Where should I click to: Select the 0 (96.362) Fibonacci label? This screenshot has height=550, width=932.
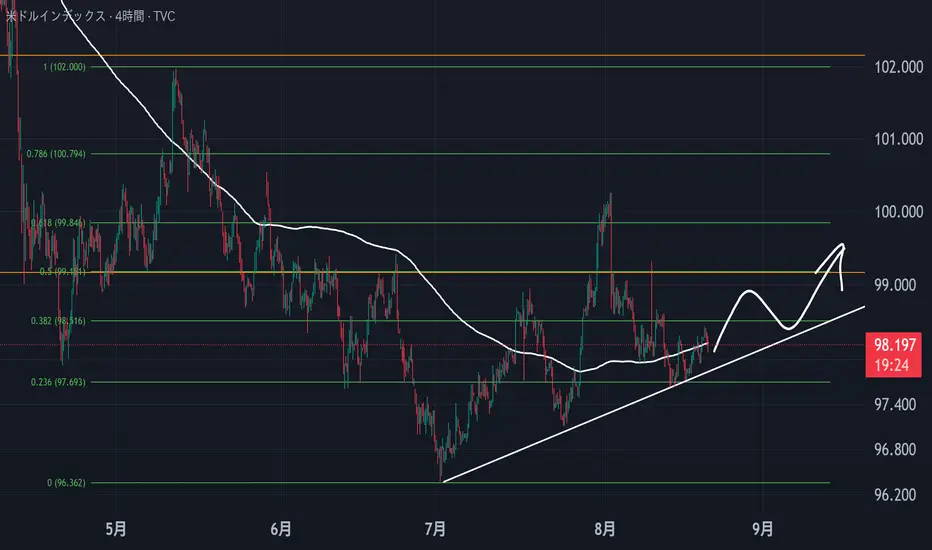67,482
